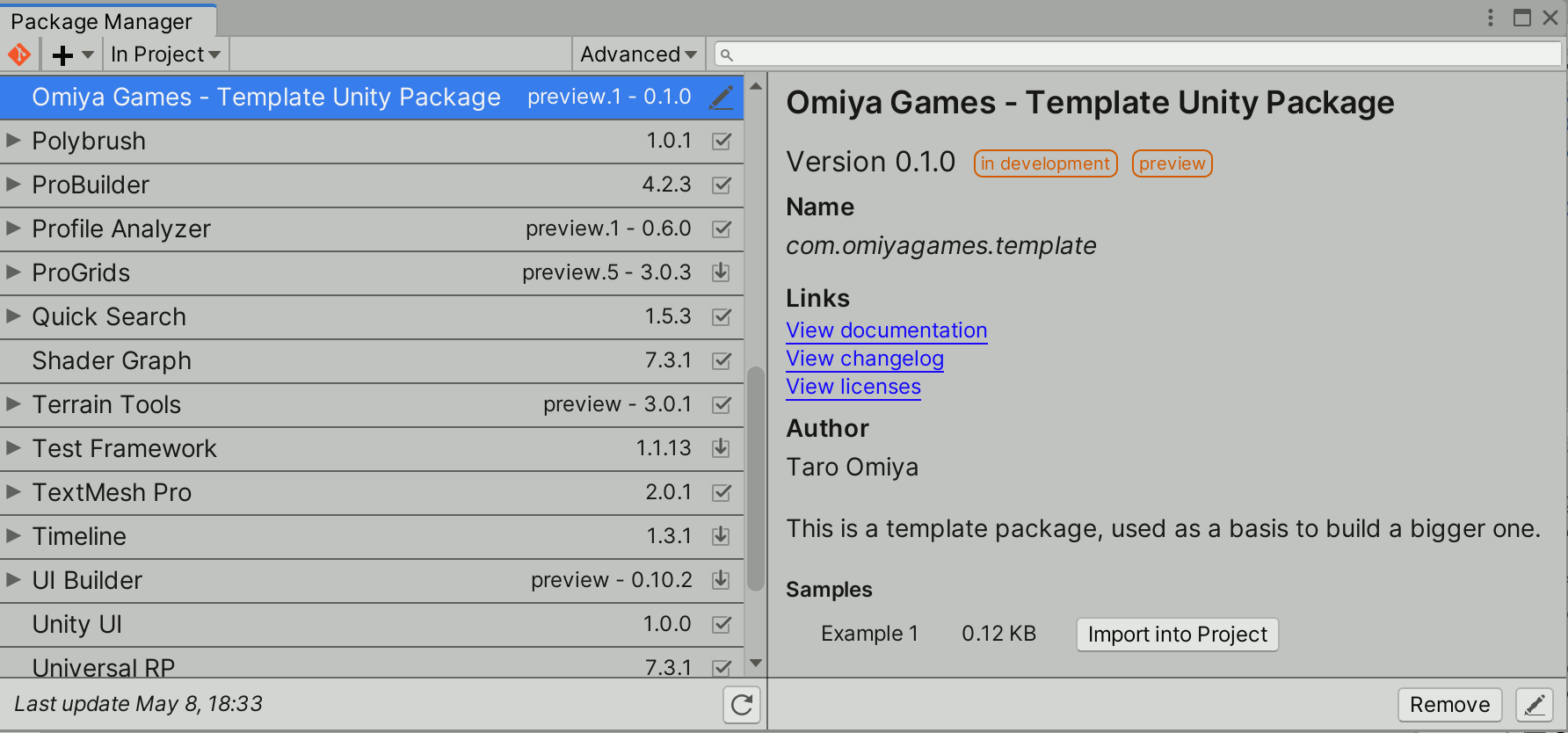Click the installed checkmark for TextMesh Pro
Screen dimensions: 1568x733
pos(722,492)
